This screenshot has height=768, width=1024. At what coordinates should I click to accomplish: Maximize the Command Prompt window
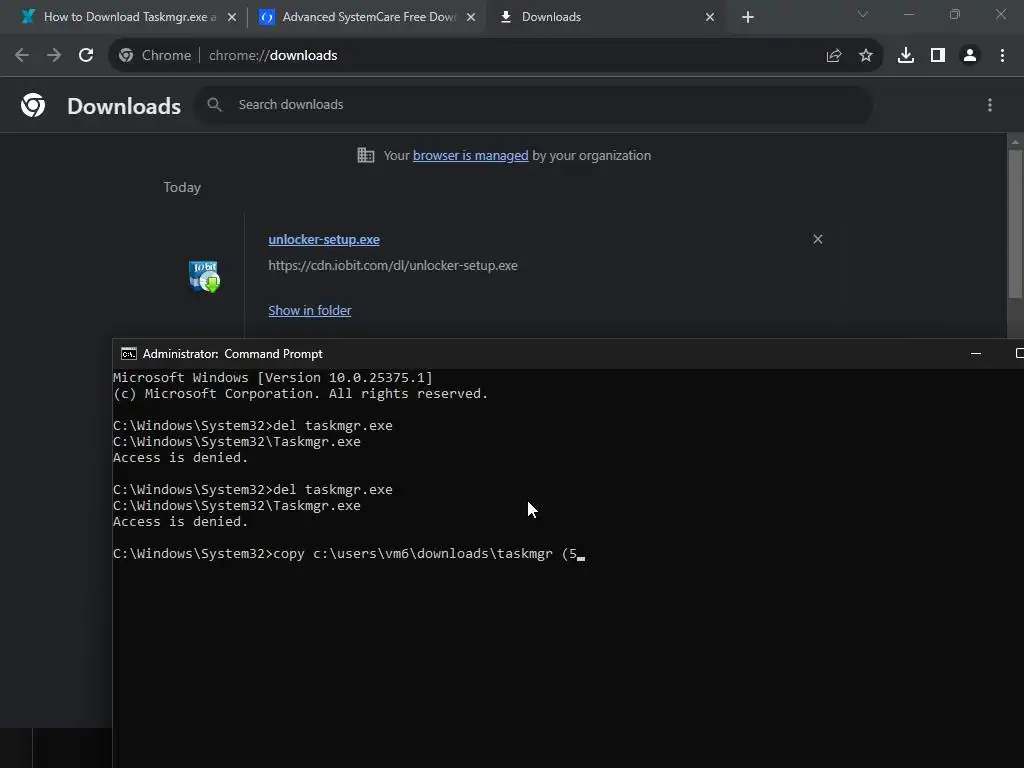click(1019, 353)
